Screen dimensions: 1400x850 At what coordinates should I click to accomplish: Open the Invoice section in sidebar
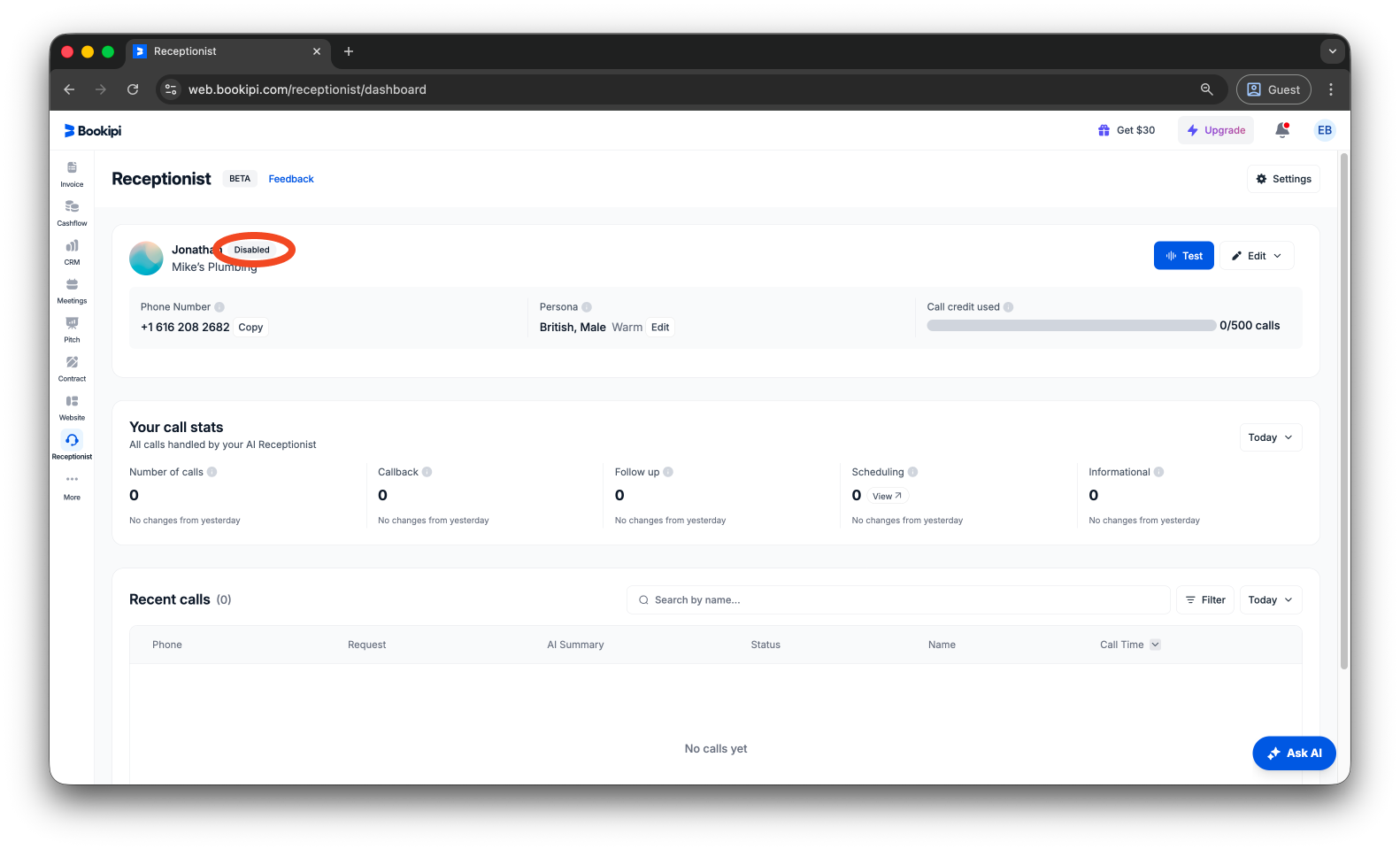tap(72, 174)
